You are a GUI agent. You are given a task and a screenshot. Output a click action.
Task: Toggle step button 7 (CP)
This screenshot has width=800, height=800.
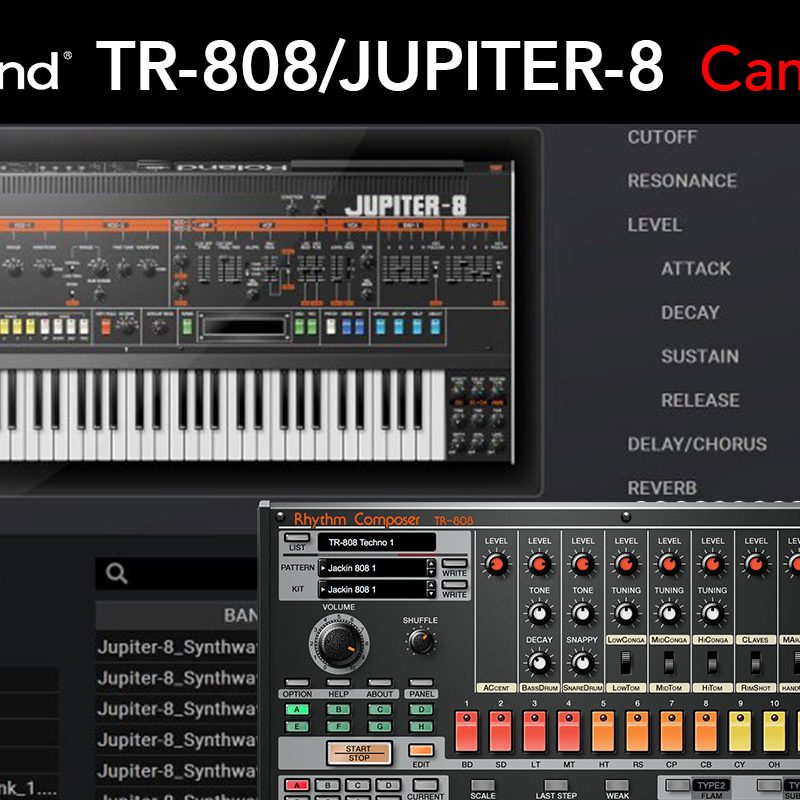pos(671,732)
